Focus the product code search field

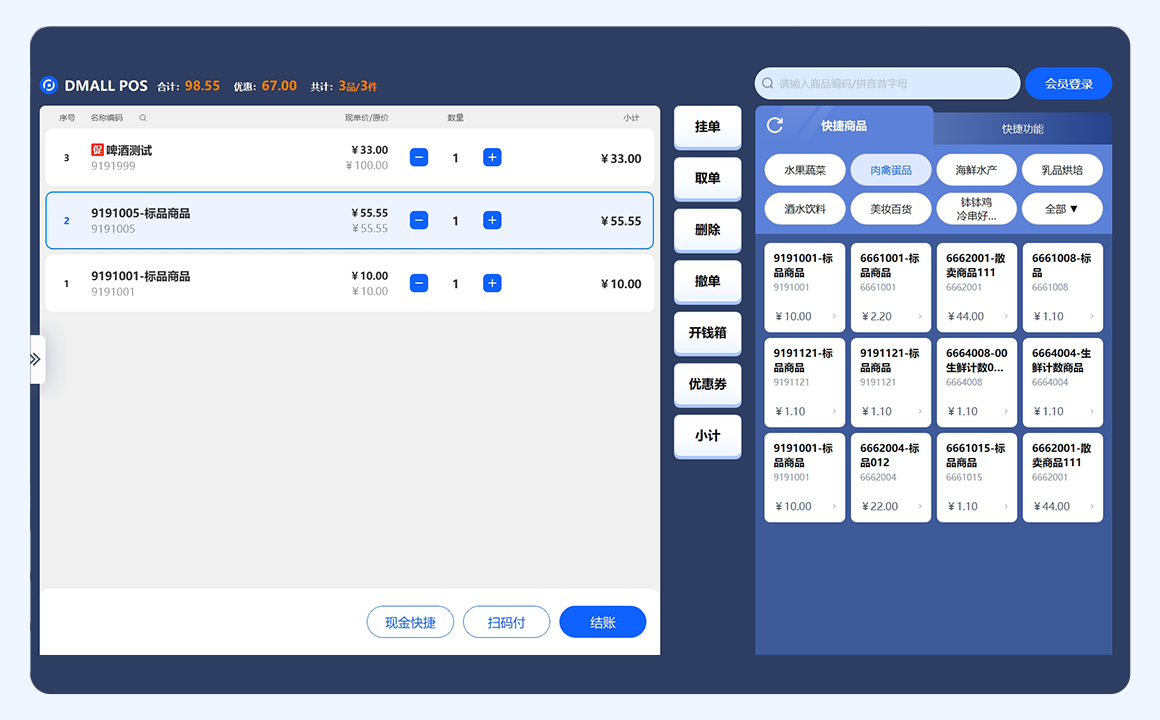(x=888, y=84)
